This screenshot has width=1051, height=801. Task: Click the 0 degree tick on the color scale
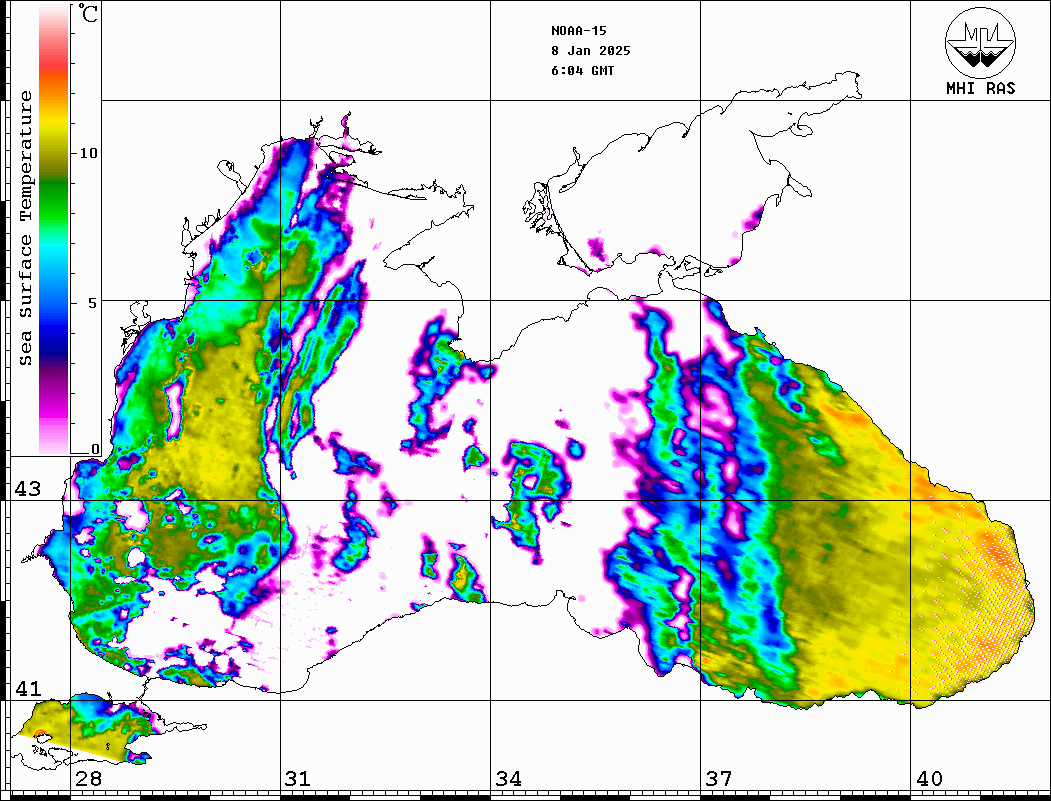[x=95, y=449]
